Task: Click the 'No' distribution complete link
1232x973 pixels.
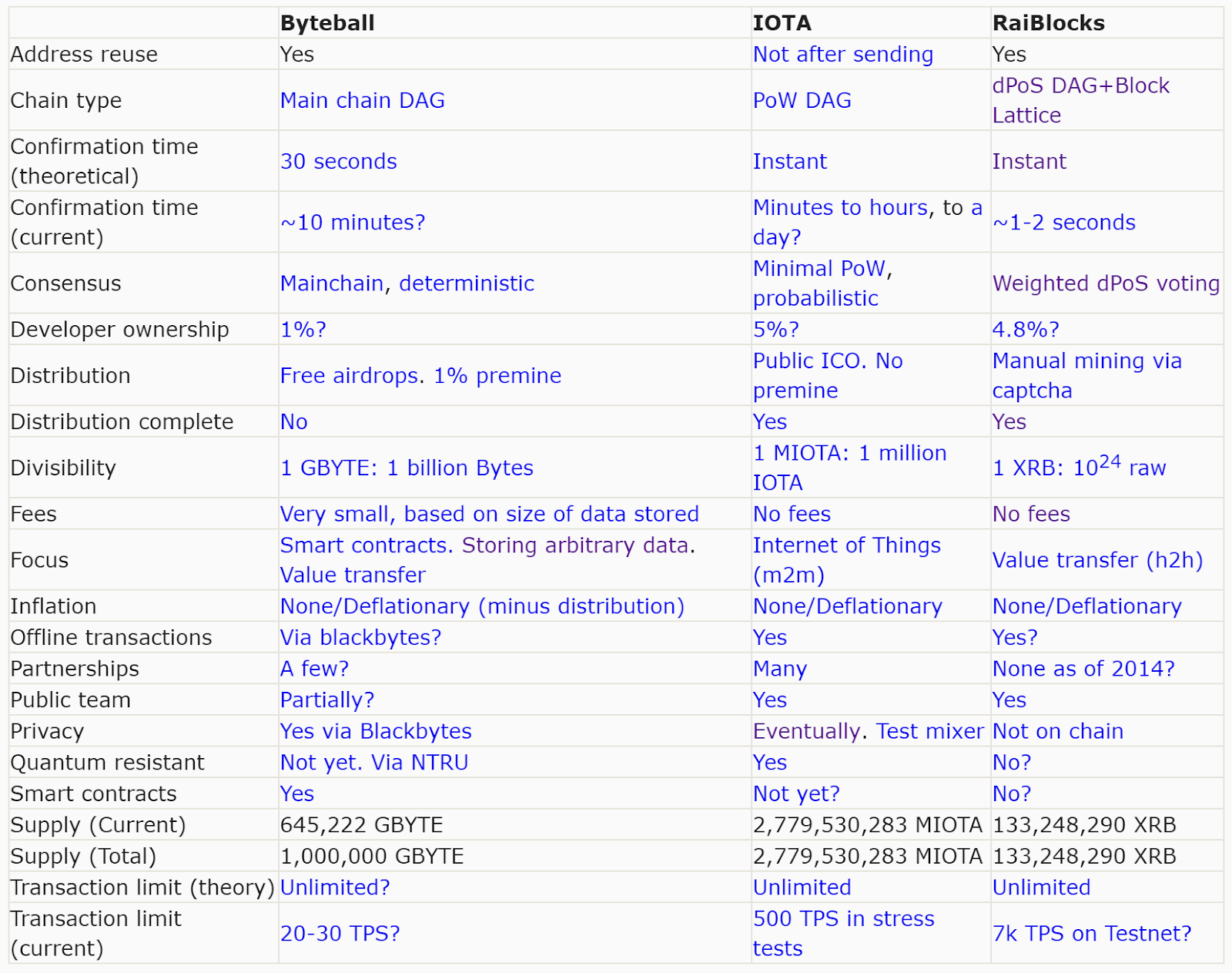Action: (x=294, y=422)
